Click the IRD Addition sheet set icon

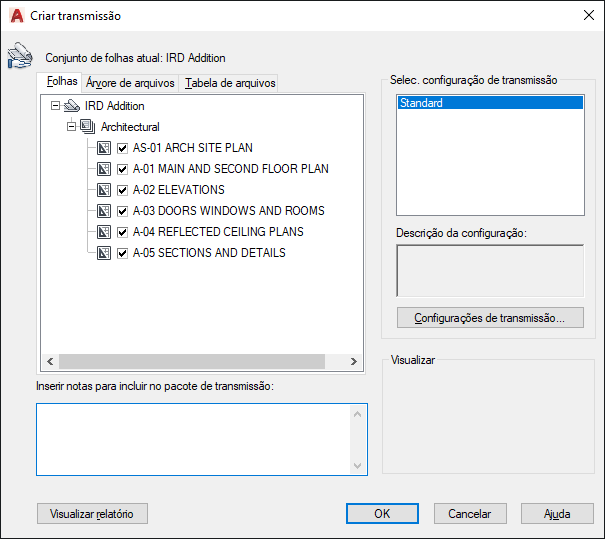click(x=72, y=106)
